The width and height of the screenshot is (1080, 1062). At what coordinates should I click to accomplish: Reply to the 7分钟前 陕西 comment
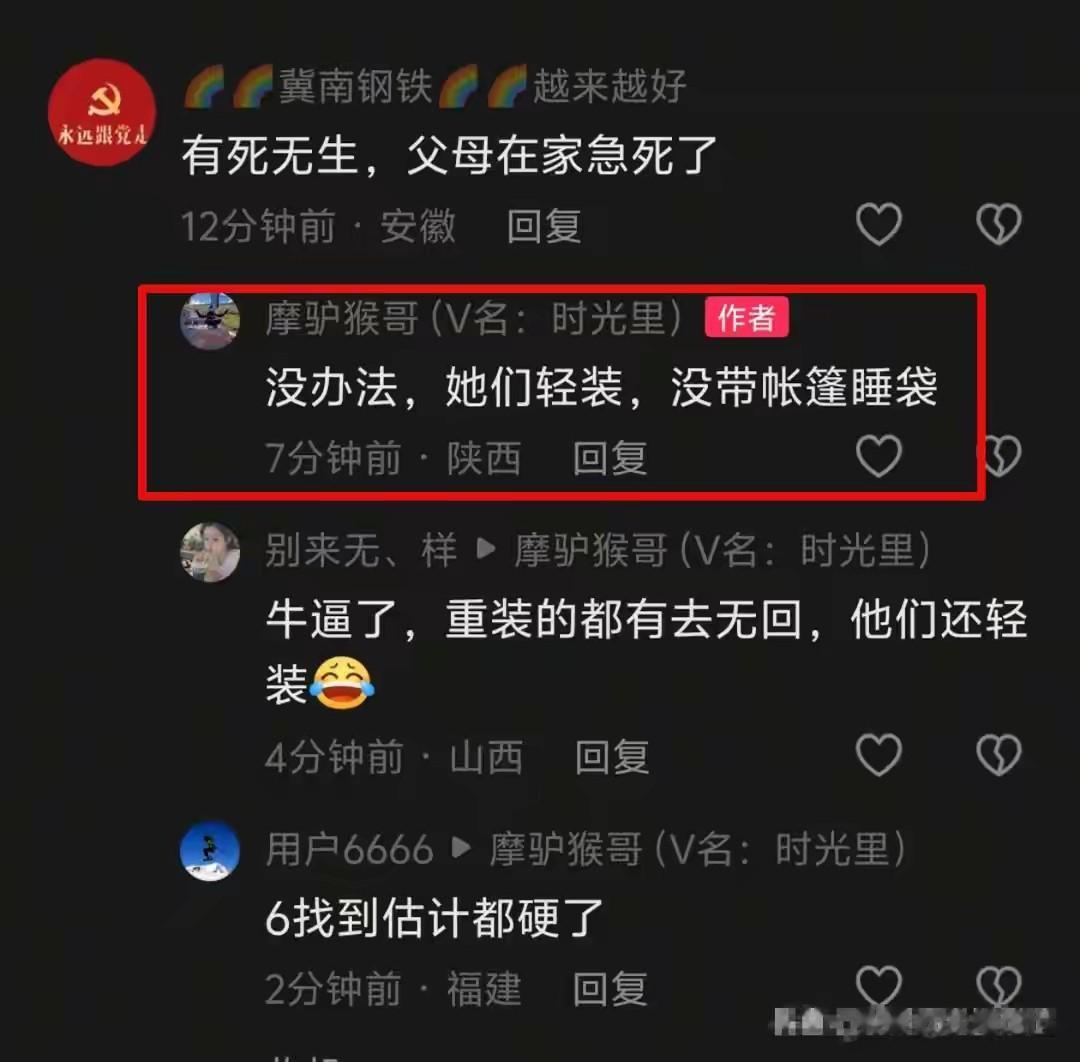coord(610,458)
